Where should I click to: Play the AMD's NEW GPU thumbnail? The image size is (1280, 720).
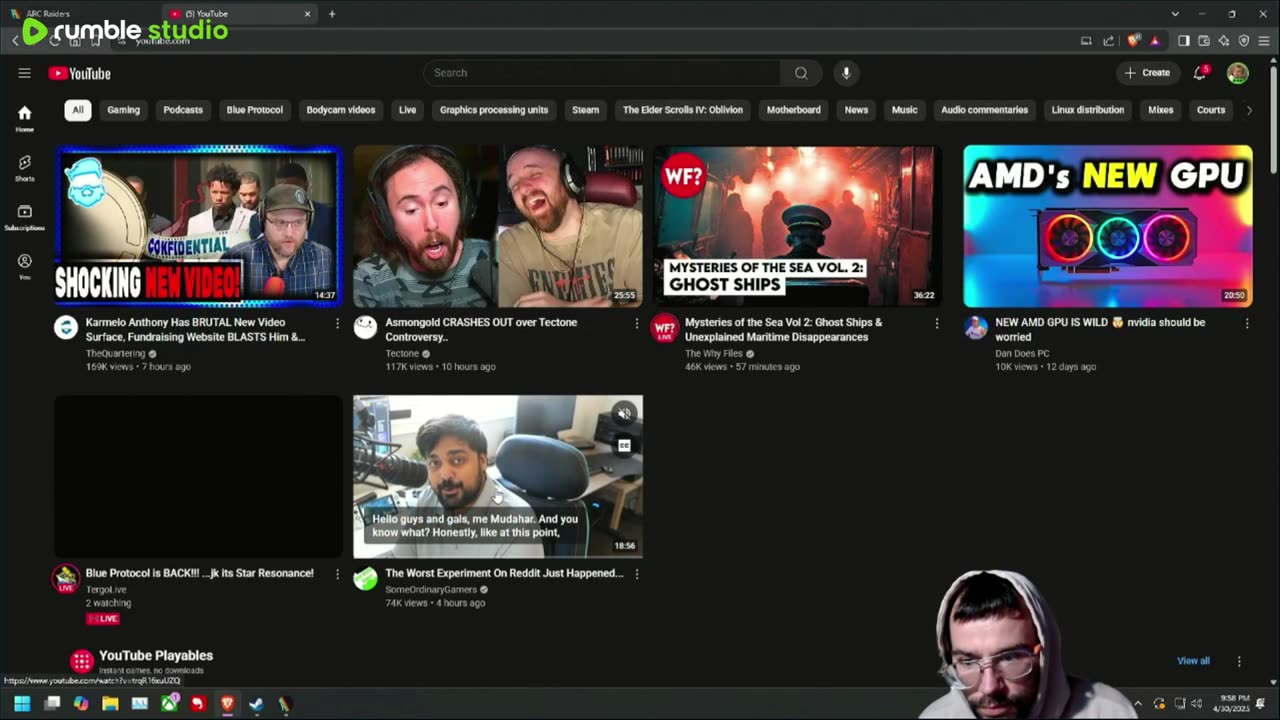[1108, 226]
